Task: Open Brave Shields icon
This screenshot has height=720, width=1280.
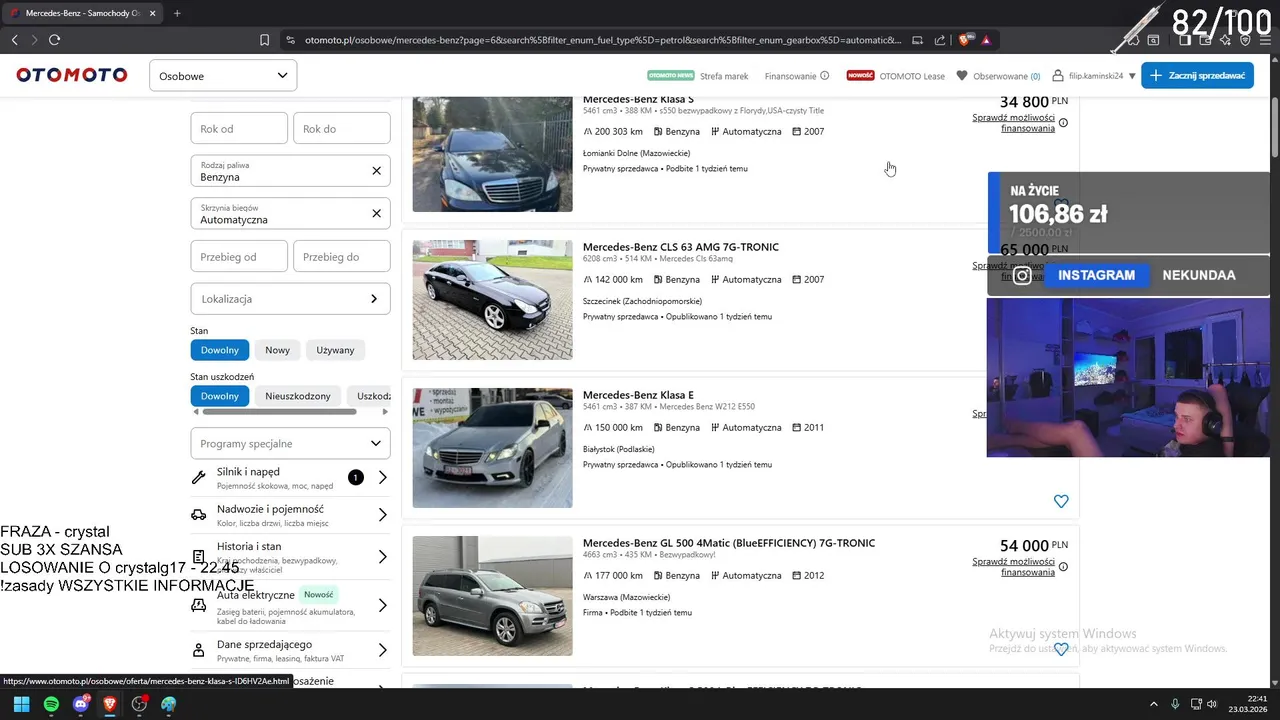Action: coord(964,40)
